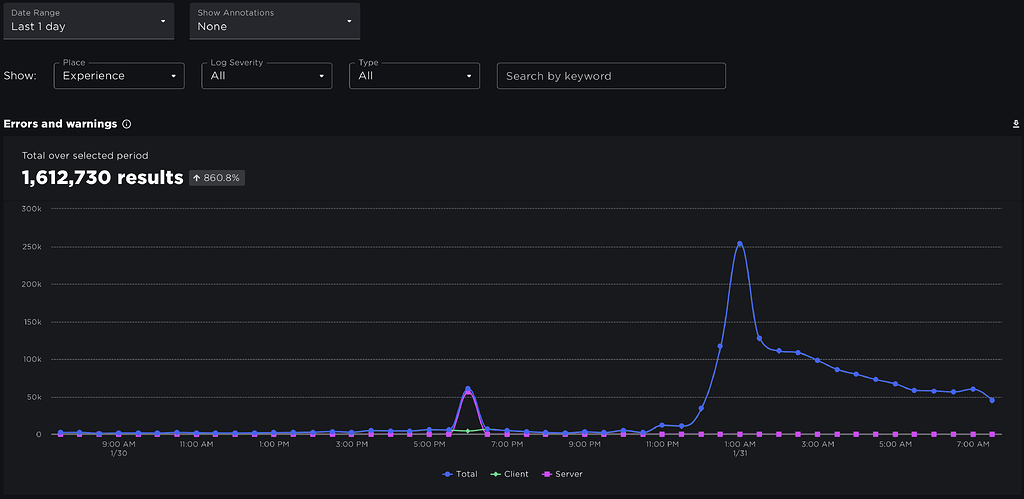Click the 5:00 AM axis label

[895, 445]
